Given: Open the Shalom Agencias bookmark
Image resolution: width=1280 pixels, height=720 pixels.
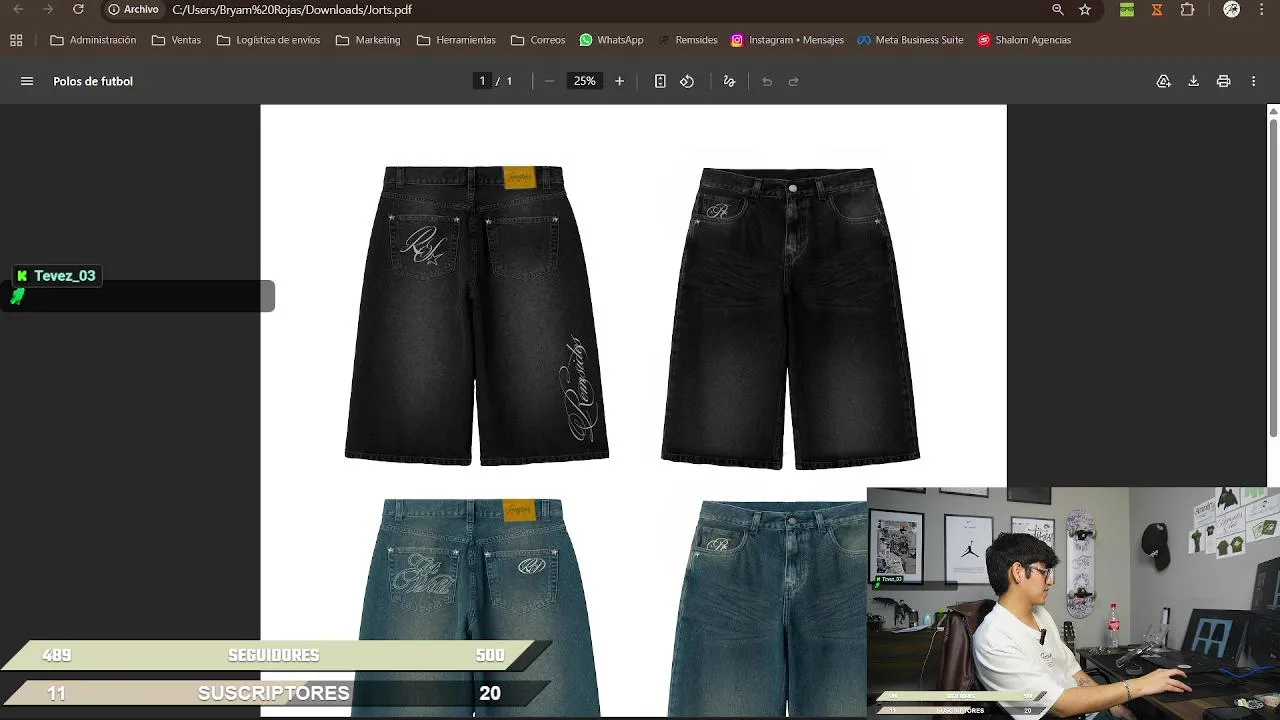Looking at the screenshot, I should (x=1024, y=40).
